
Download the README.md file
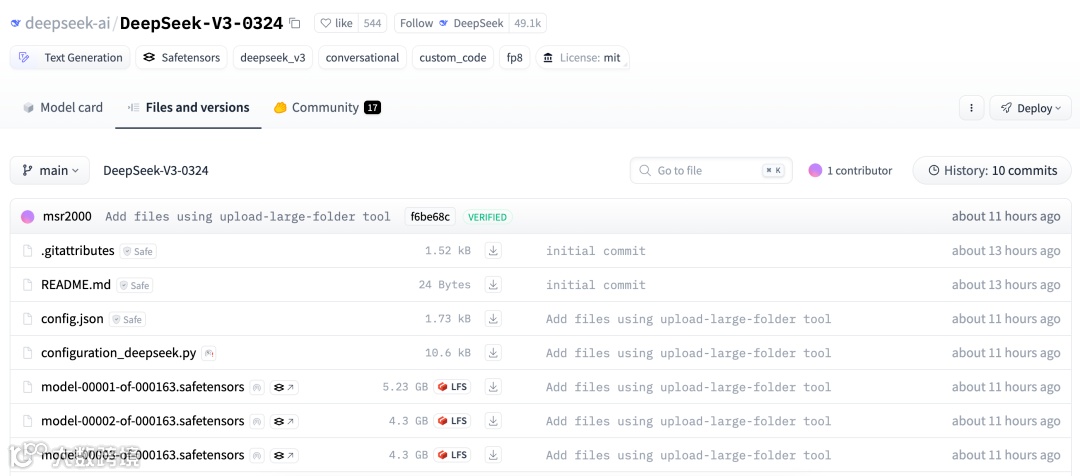[493, 284]
